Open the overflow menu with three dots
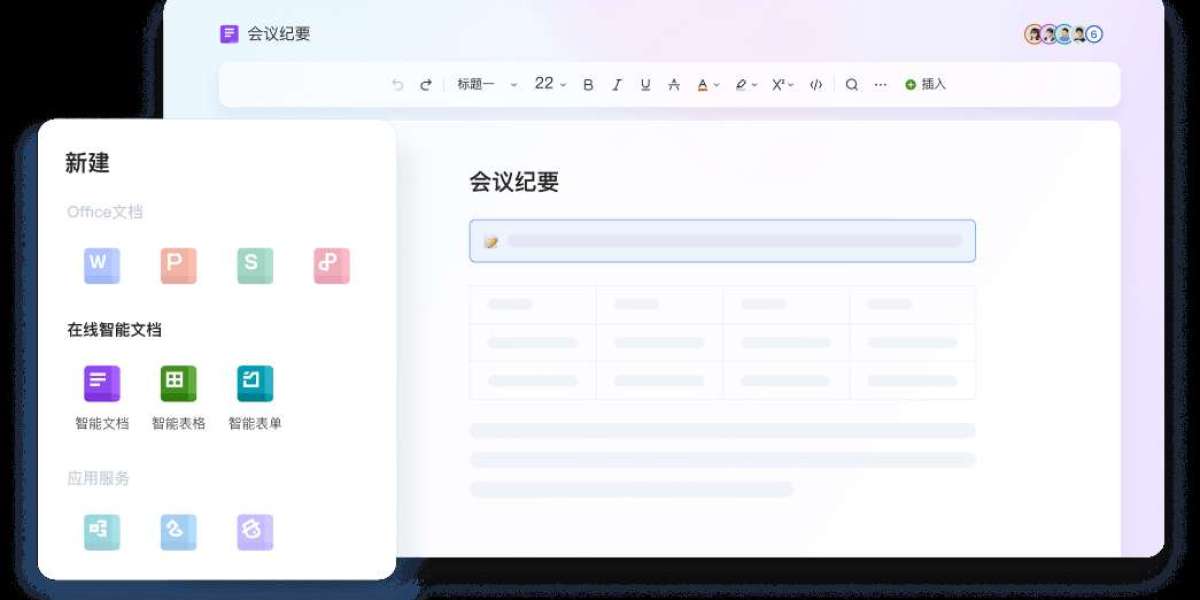This screenshot has height=600, width=1200. [x=880, y=84]
